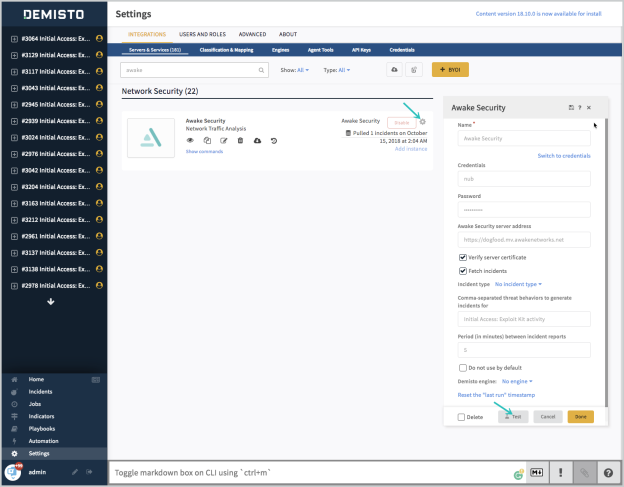Click Switch to credentials link
Screen dimensions: 624x487
[564, 156]
